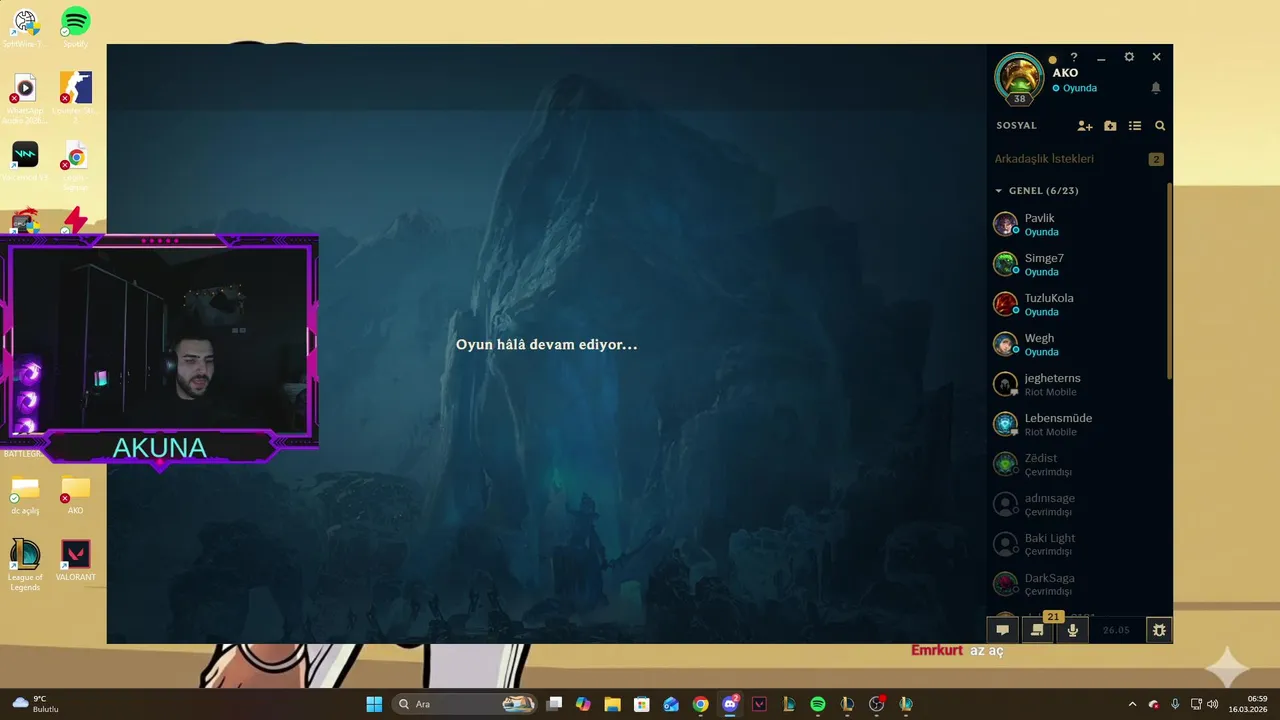Open Spotify from the taskbar
The width and height of the screenshot is (1280, 720).
click(818, 704)
